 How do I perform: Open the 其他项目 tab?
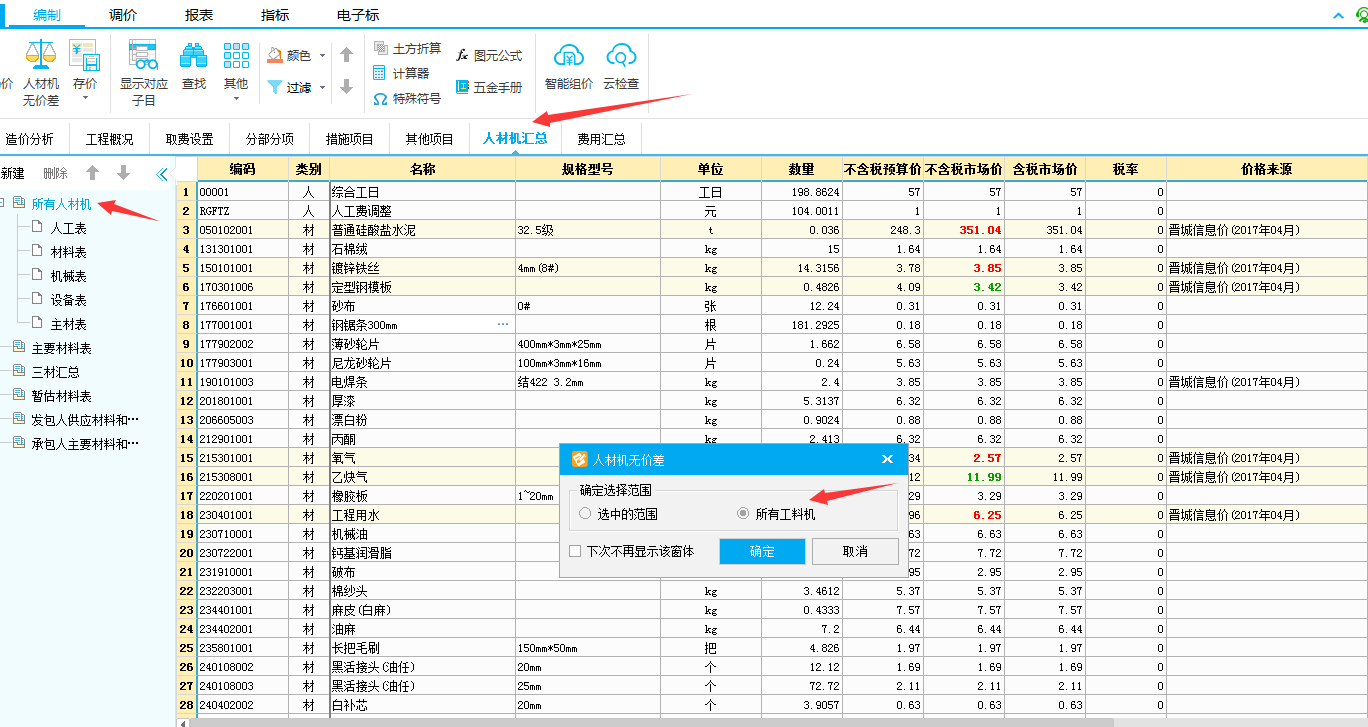[x=429, y=139]
